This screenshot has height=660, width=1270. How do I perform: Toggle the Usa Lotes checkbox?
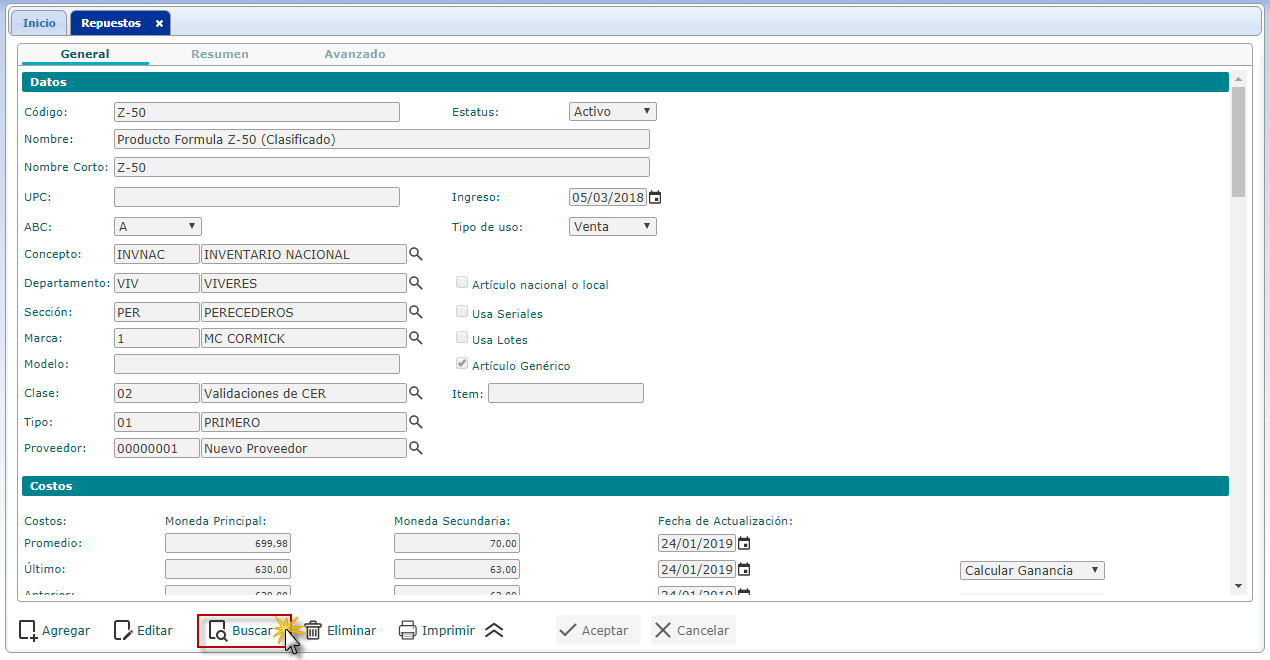pyautogui.click(x=462, y=339)
